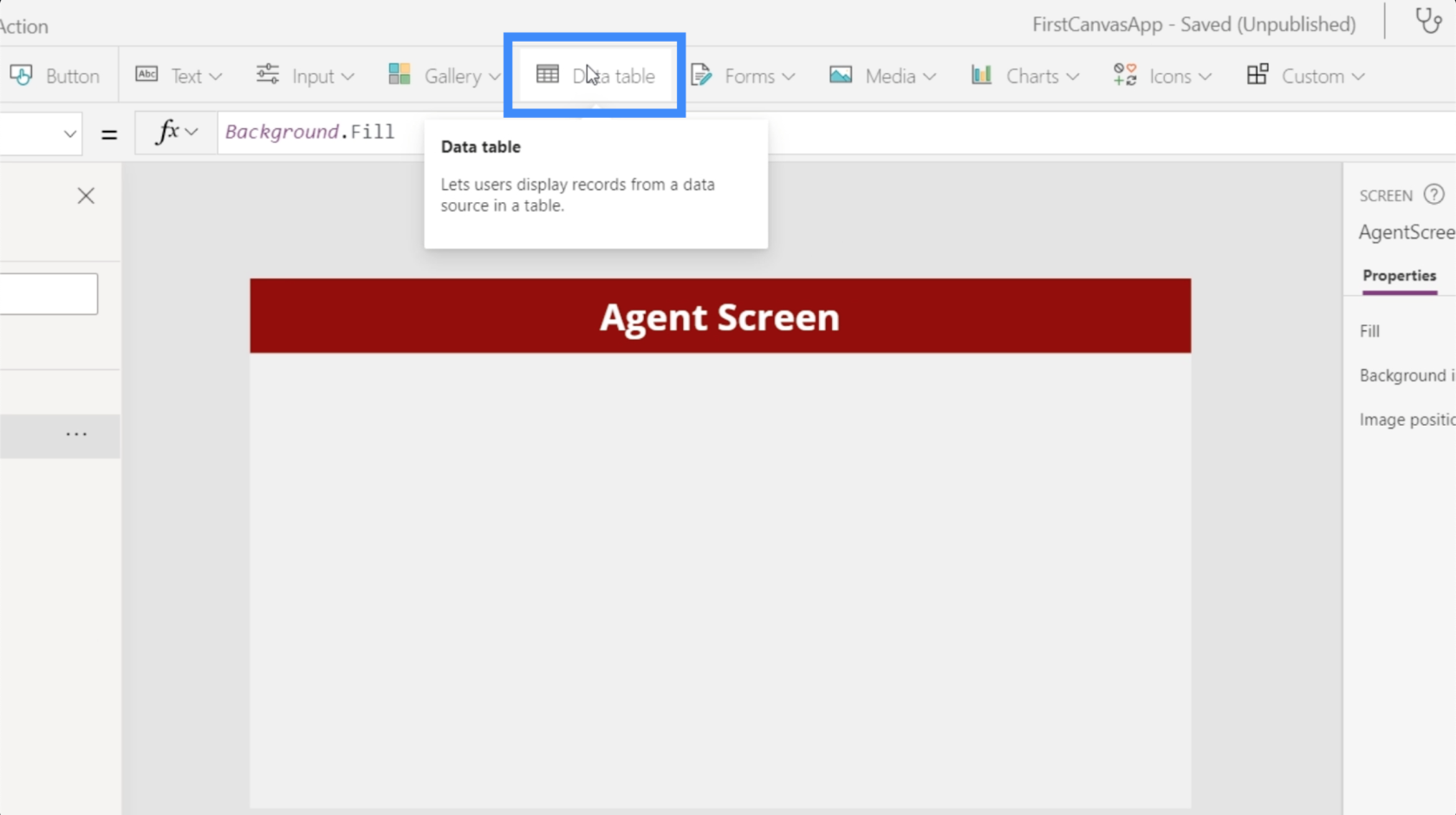Image resolution: width=1456 pixels, height=815 pixels.
Task: Close the left tree view panel
Action: (86, 196)
